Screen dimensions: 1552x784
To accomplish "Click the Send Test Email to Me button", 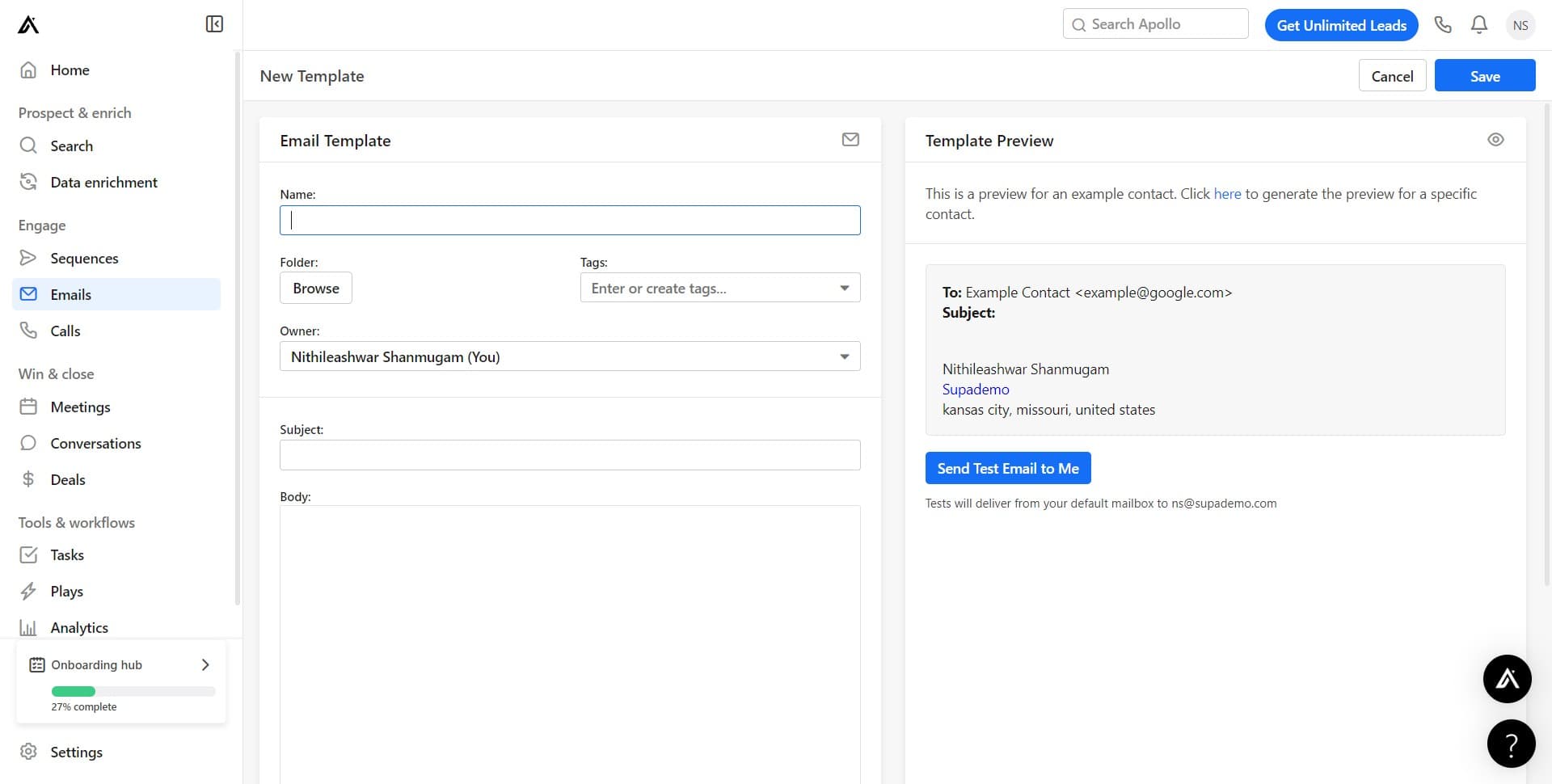I will pos(1007,467).
